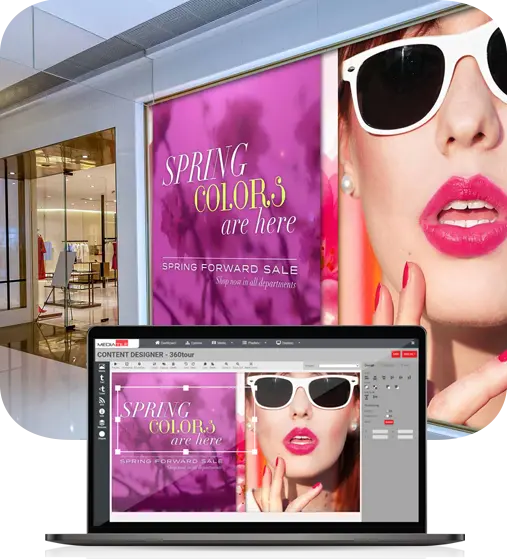Image resolution: width=507 pixels, height=559 pixels.
Task: Click the wider red button beside the designer title
Action: [x=409, y=354]
